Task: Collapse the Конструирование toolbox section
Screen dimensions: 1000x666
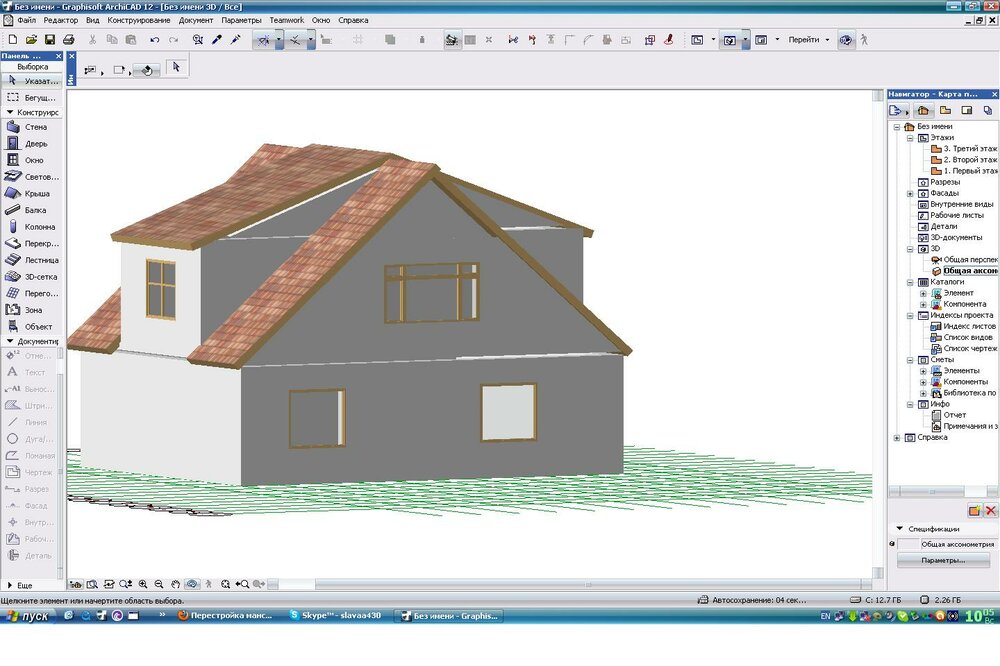Action: 10,113
